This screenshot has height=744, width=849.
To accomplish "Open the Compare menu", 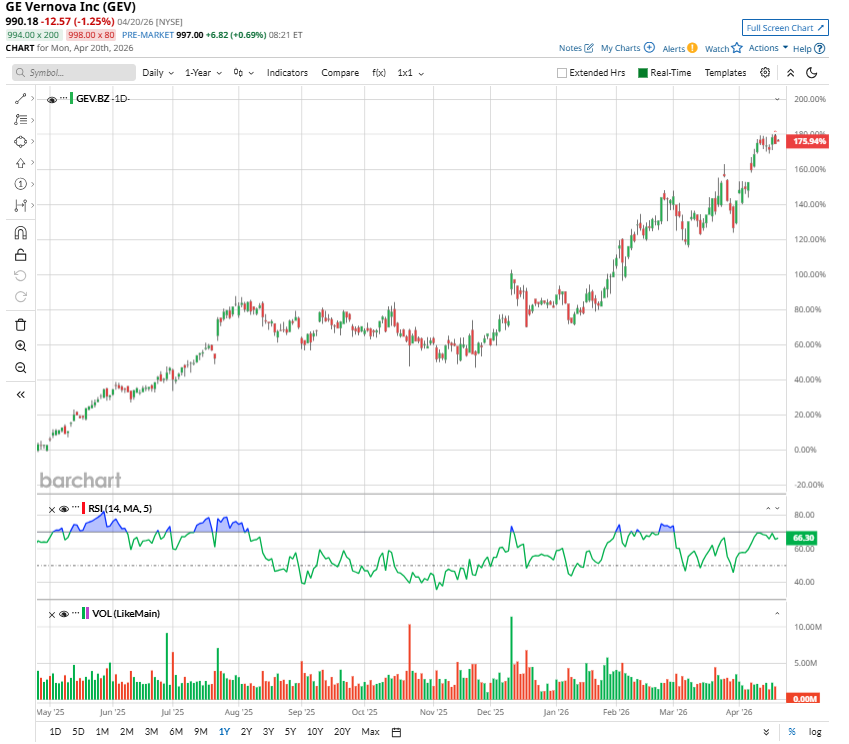I will [340, 73].
